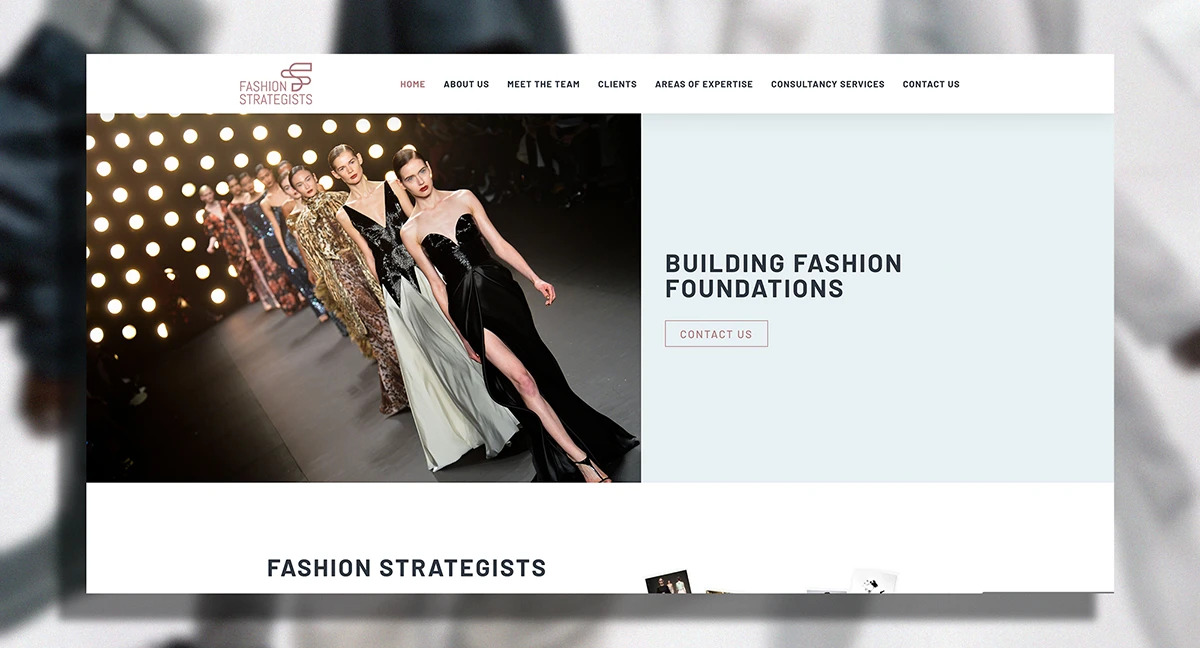Click the Contact Us outlined button

pos(716,334)
